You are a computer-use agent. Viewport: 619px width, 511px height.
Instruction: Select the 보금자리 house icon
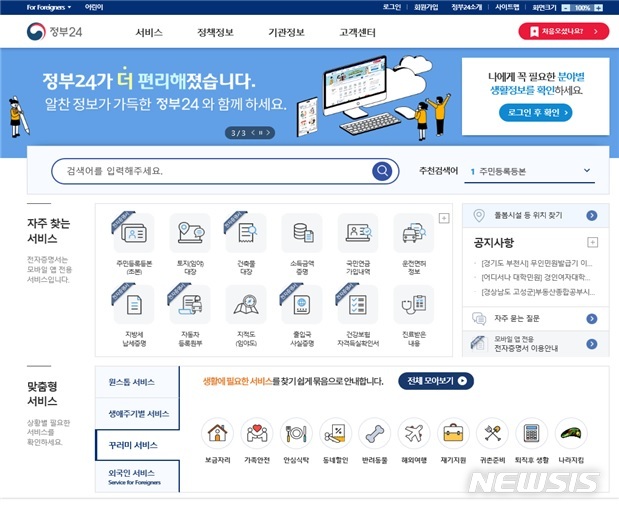pos(217,433)
